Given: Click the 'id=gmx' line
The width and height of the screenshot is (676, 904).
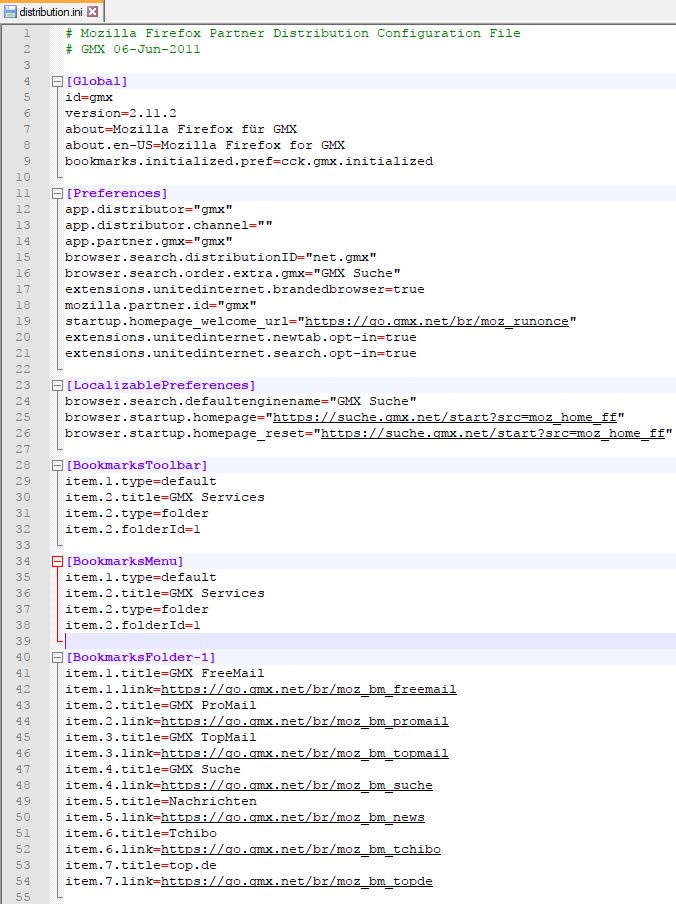Looking at the screenshot, I should tap(89, 97).
